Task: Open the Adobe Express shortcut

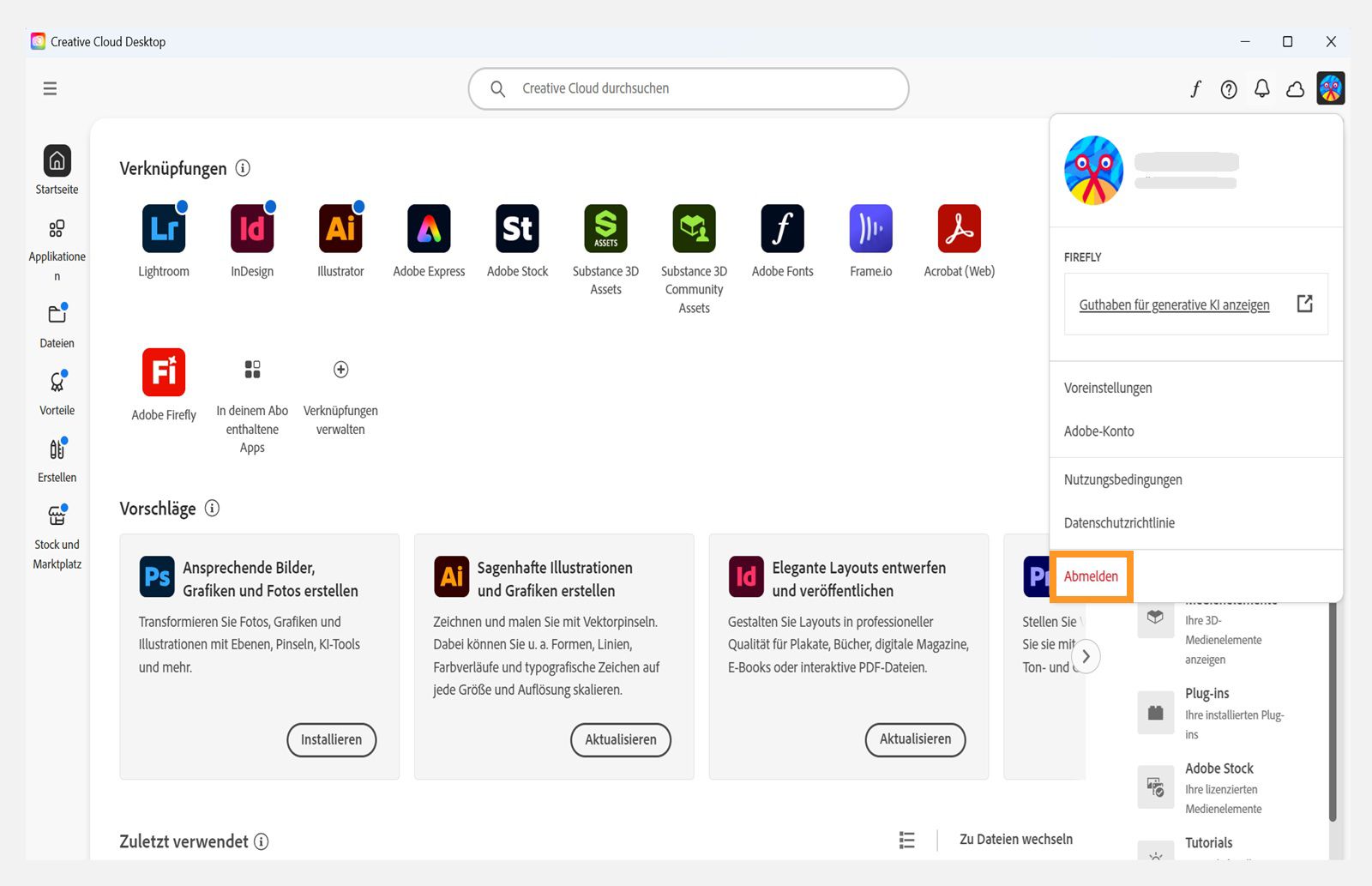Action: (429, 241)
